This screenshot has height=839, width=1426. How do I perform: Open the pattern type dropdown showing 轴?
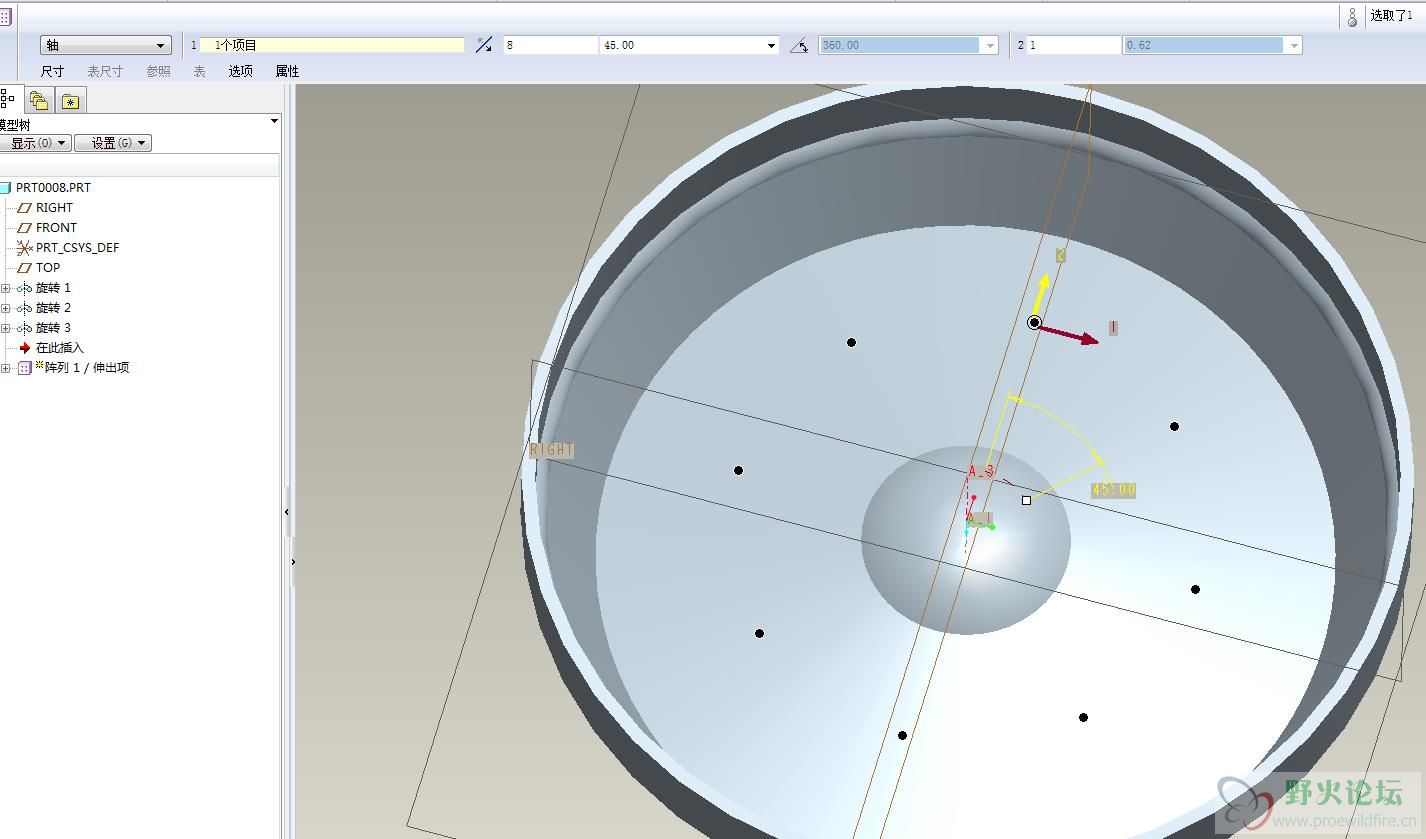[106, 45]
